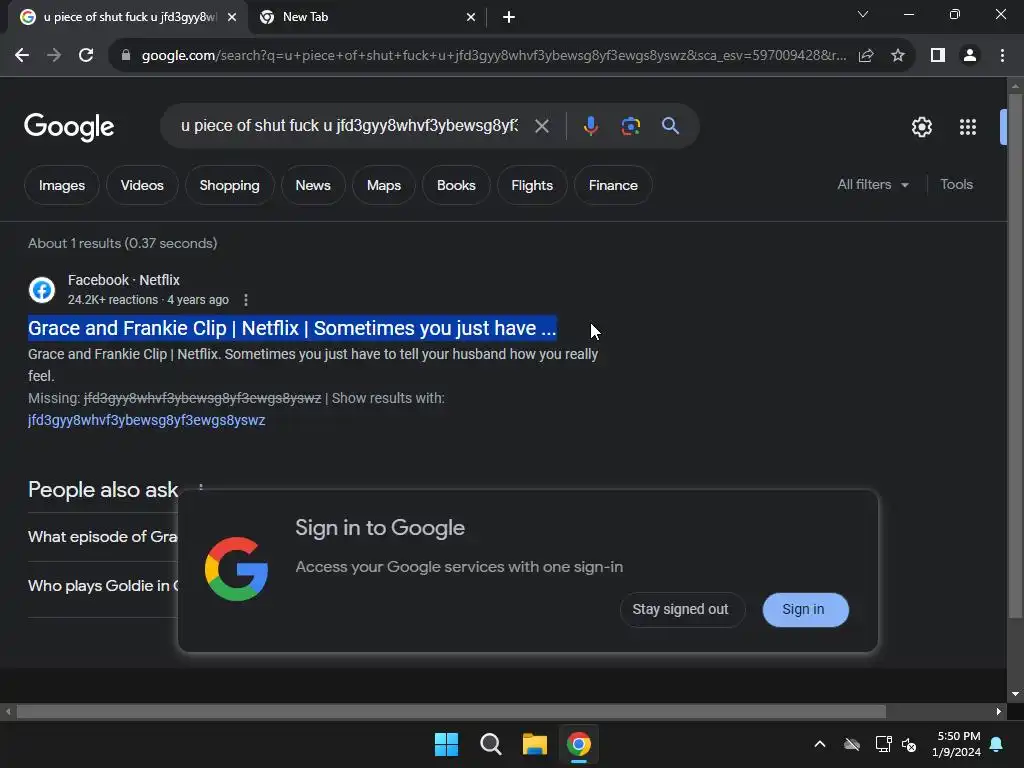Open the Chrome profile menu
Viewport: 1024px width, 768px height.
(x=970, y=56)
